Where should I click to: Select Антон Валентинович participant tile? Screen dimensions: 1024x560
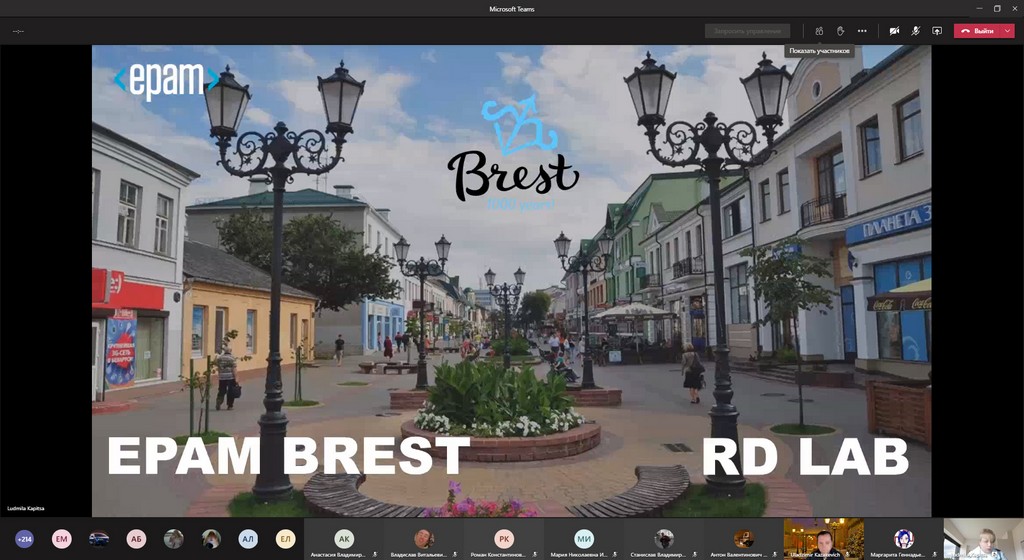743,539
